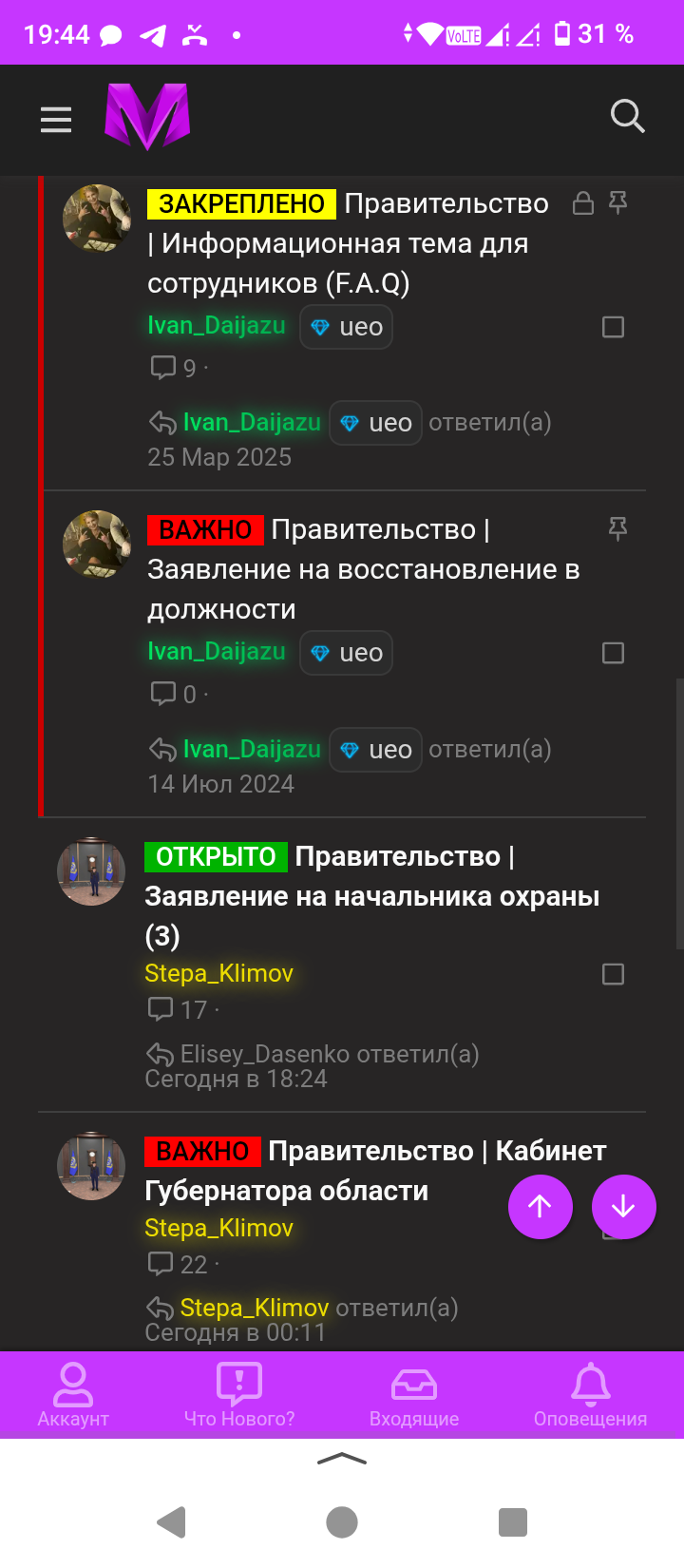
Task: Tap Ivan_Daijazu avatar on pinned thread
Action: (x=97, y=219)
